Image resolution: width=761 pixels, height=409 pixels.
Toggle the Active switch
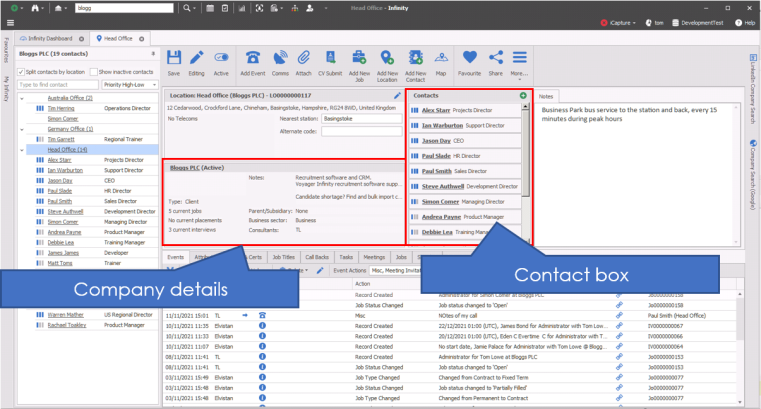pyautogui.click(x=221, y=58)
